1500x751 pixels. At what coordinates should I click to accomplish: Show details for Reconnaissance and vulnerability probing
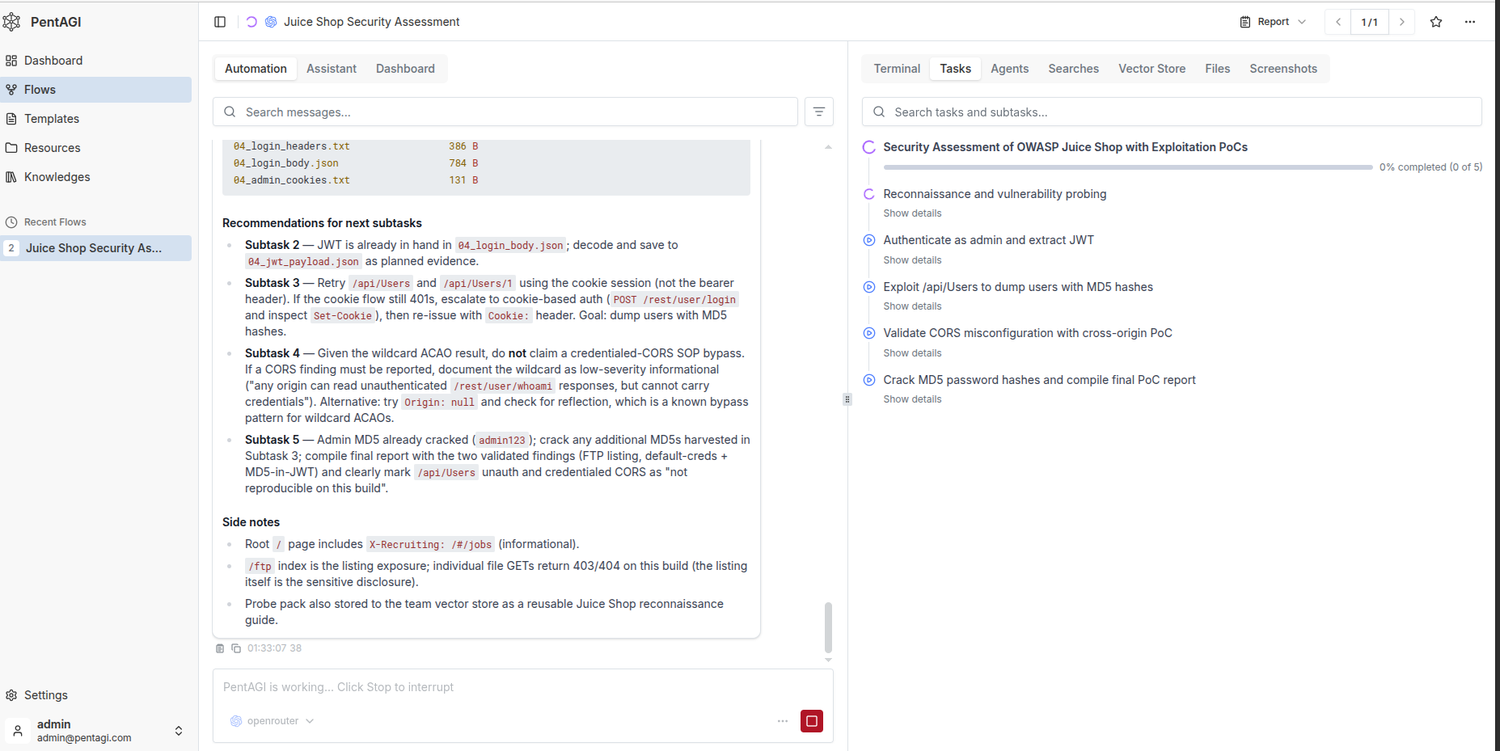(912, 213)
